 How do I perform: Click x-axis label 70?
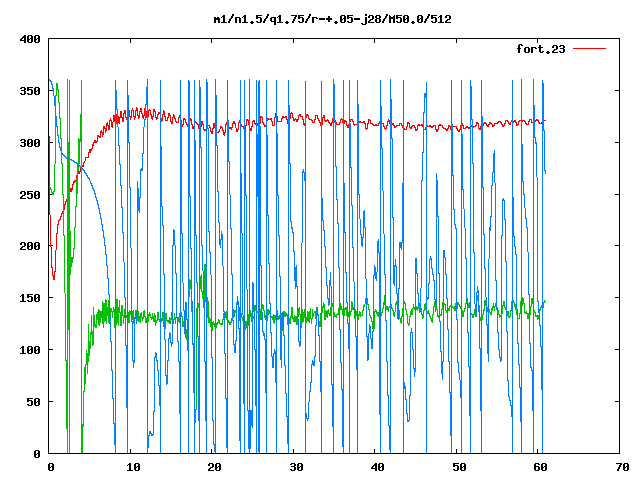point(622,467)
